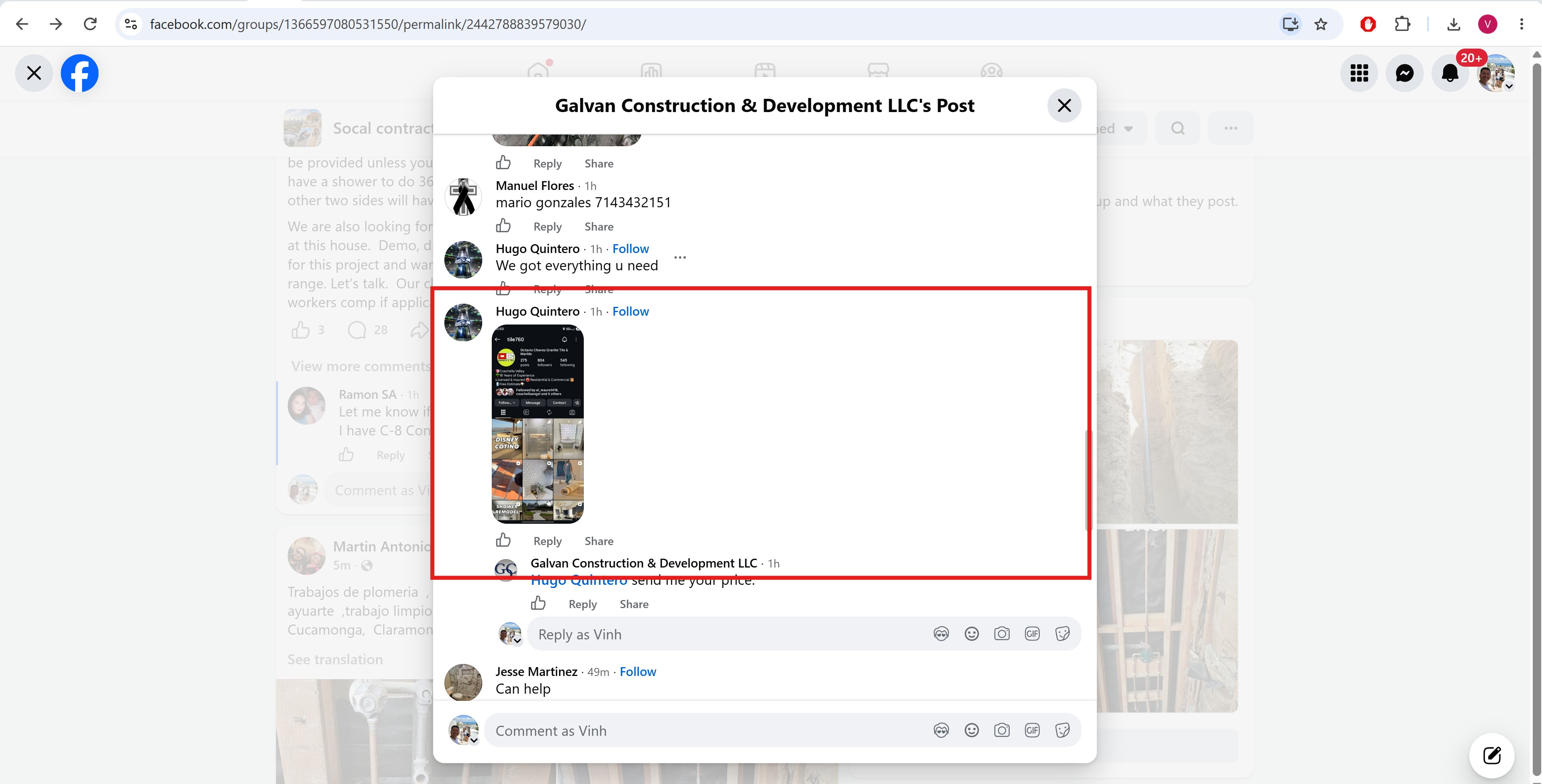Open Chrome downloads icon
This screenshot has height=784, width=1542.
(1453, 24)
